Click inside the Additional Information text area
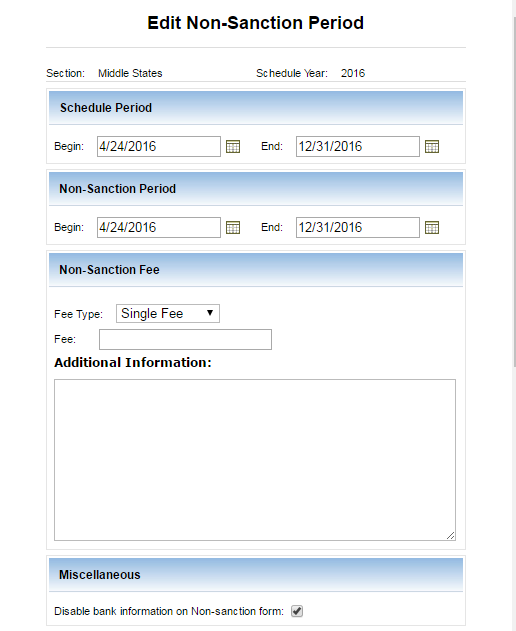516x631 pixels. pyautogui.click(x=255, y=460)
